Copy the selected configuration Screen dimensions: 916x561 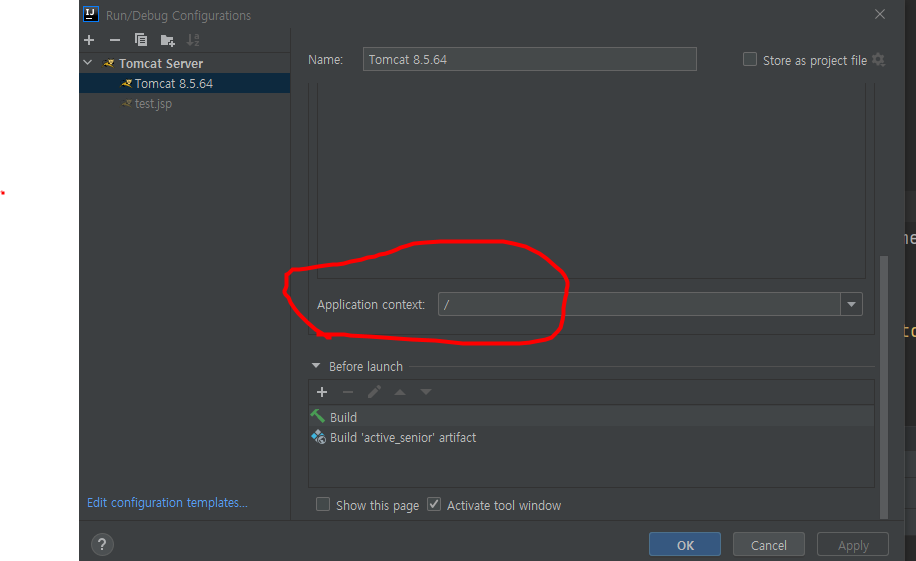141,40
